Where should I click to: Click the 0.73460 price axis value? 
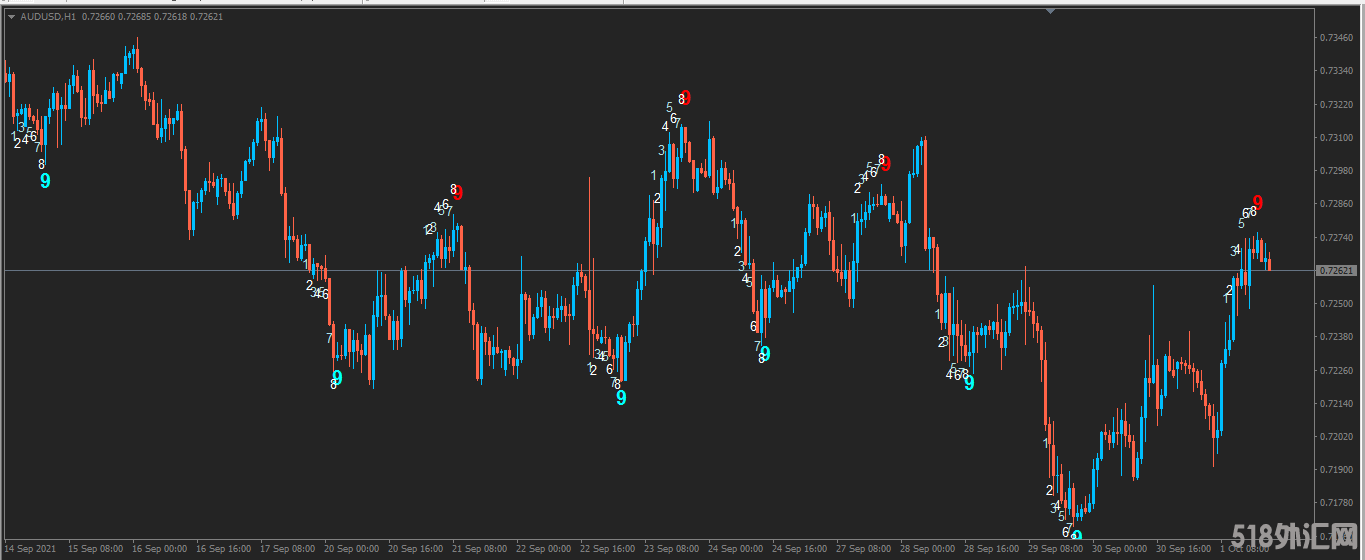point(1334,38)
